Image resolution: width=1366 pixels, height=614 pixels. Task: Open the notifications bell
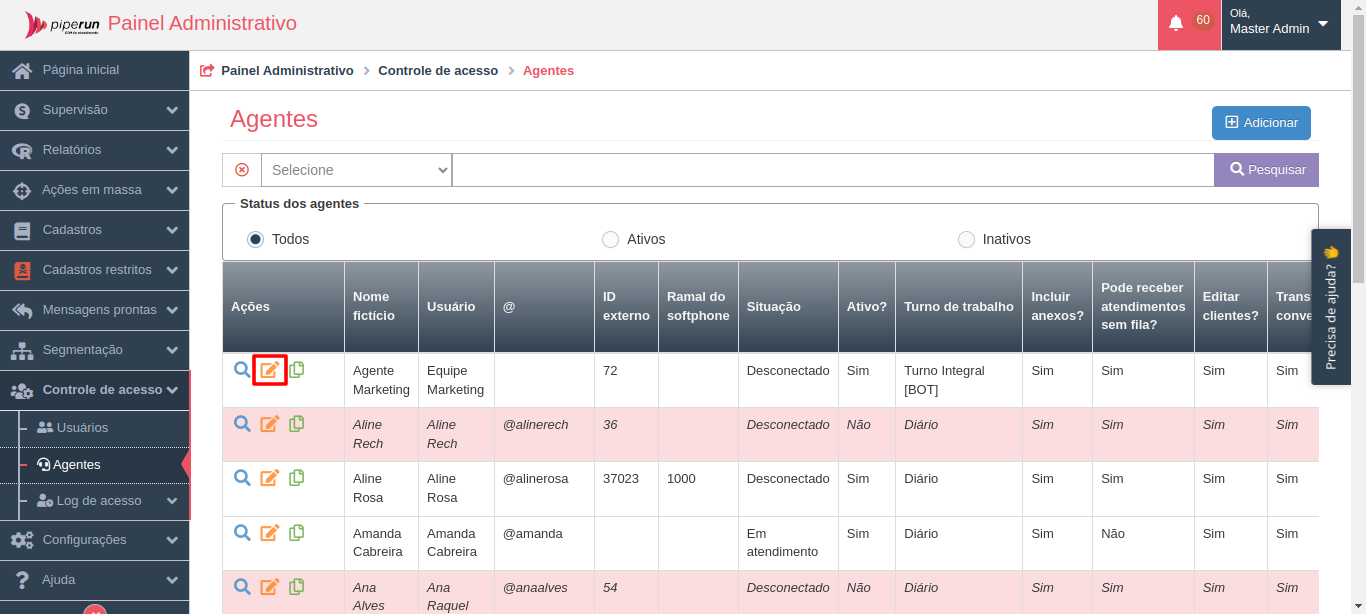[x=1176, y=23]
